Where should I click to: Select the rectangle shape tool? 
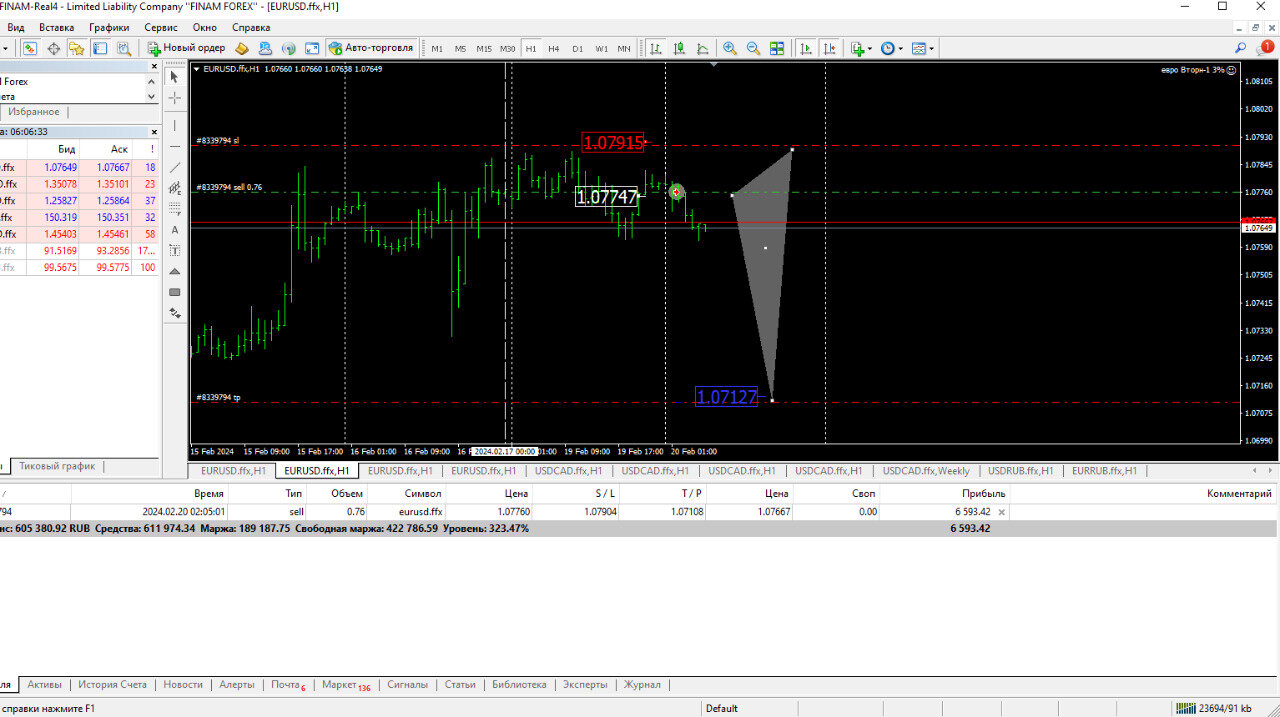click(x=175, y=292)
